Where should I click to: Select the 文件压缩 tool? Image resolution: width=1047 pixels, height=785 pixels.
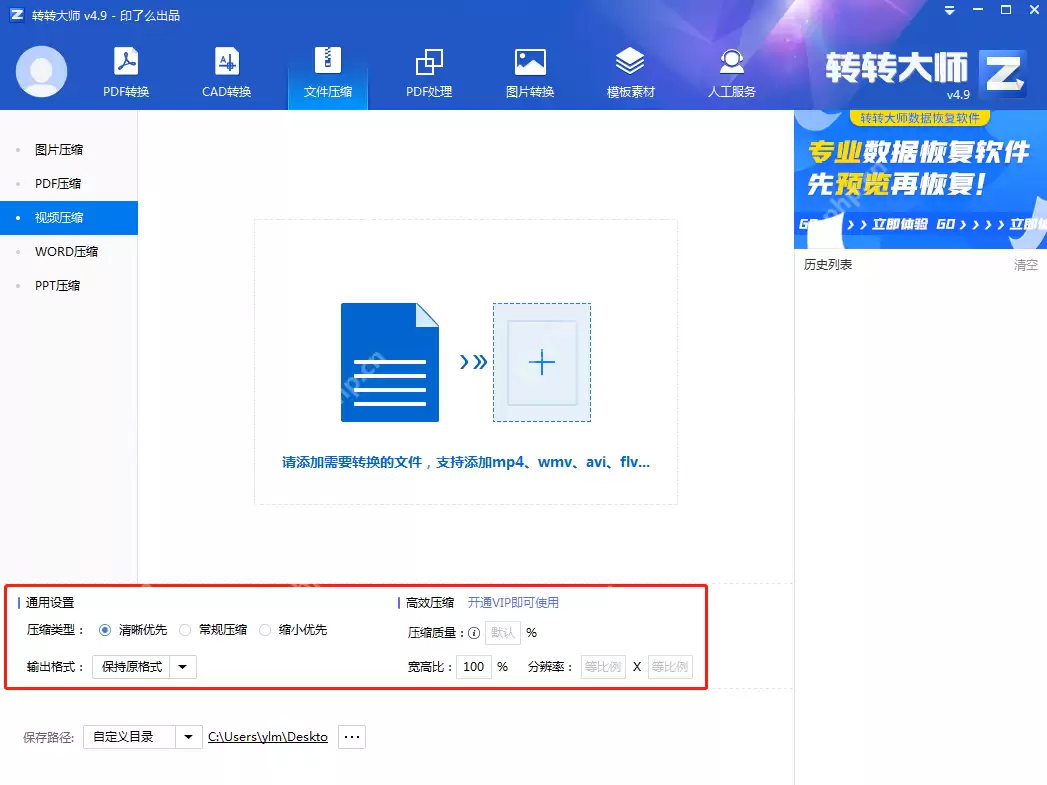(328, 70)
